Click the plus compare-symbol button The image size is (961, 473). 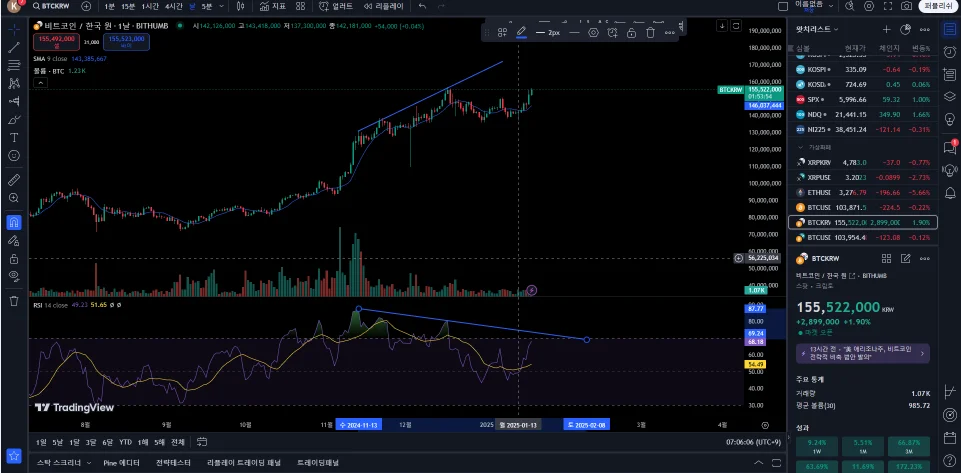click(86, 6)
